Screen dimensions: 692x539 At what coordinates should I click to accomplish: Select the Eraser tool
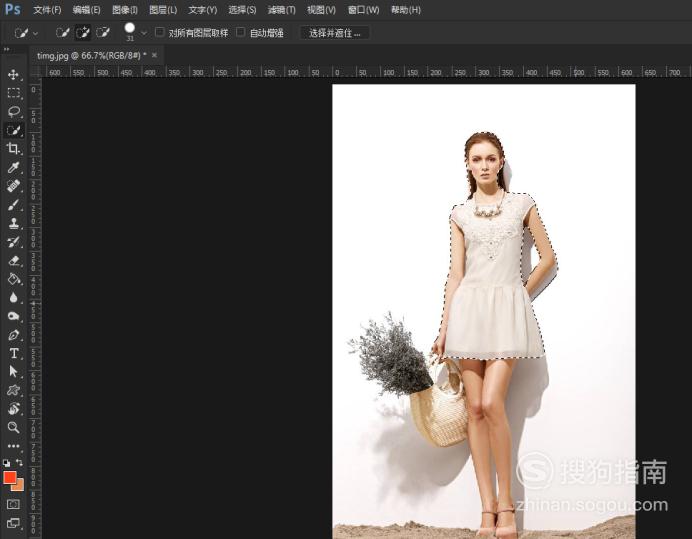click(13, 260)
